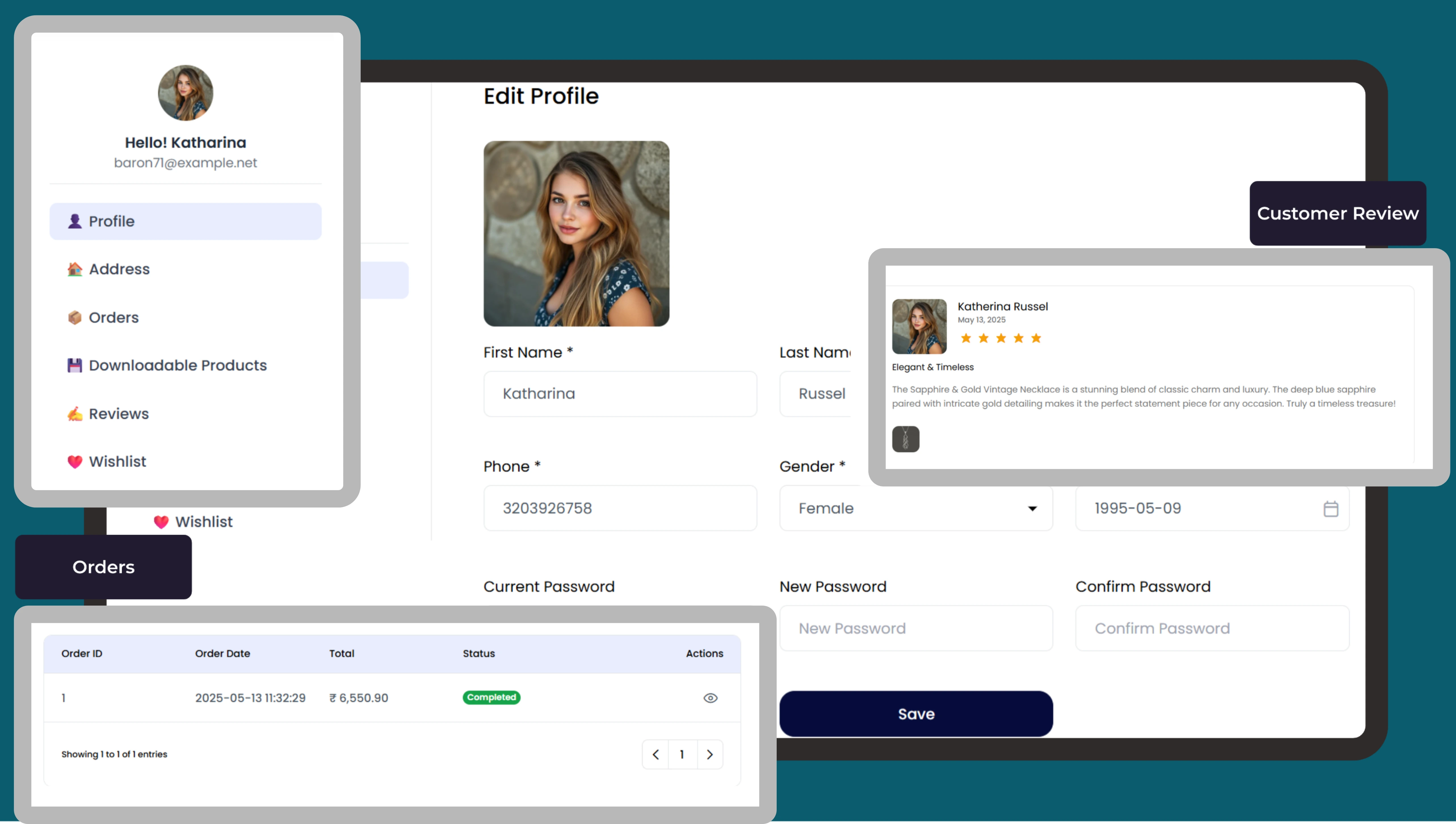Go to next page in orders pagination
The image size is (1456, 824).
point(709,755)
